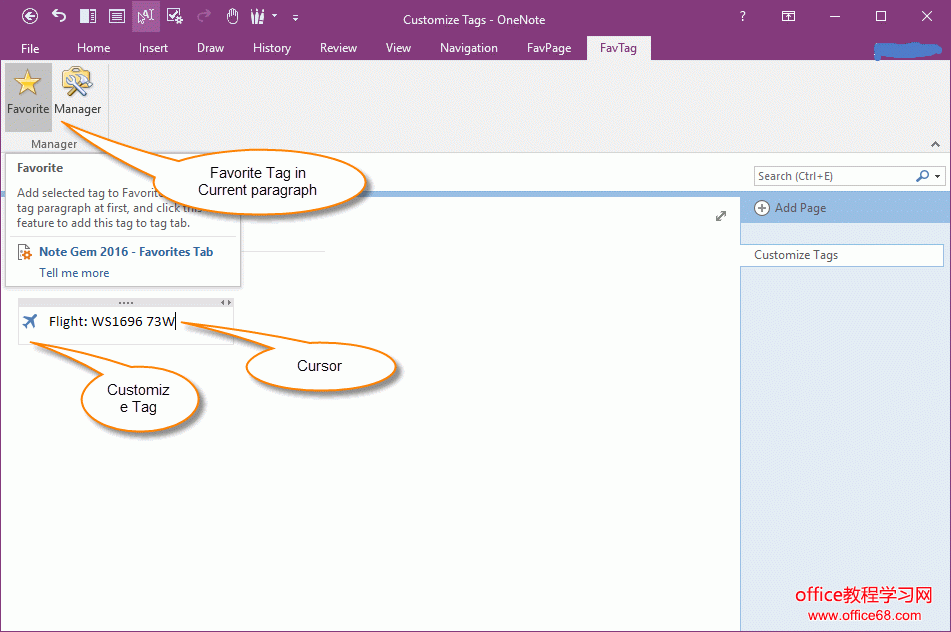This screenshot has width=951, height=632.
Task: Collapse the ribbon with the chevron
Action: [x=935, y=144]
